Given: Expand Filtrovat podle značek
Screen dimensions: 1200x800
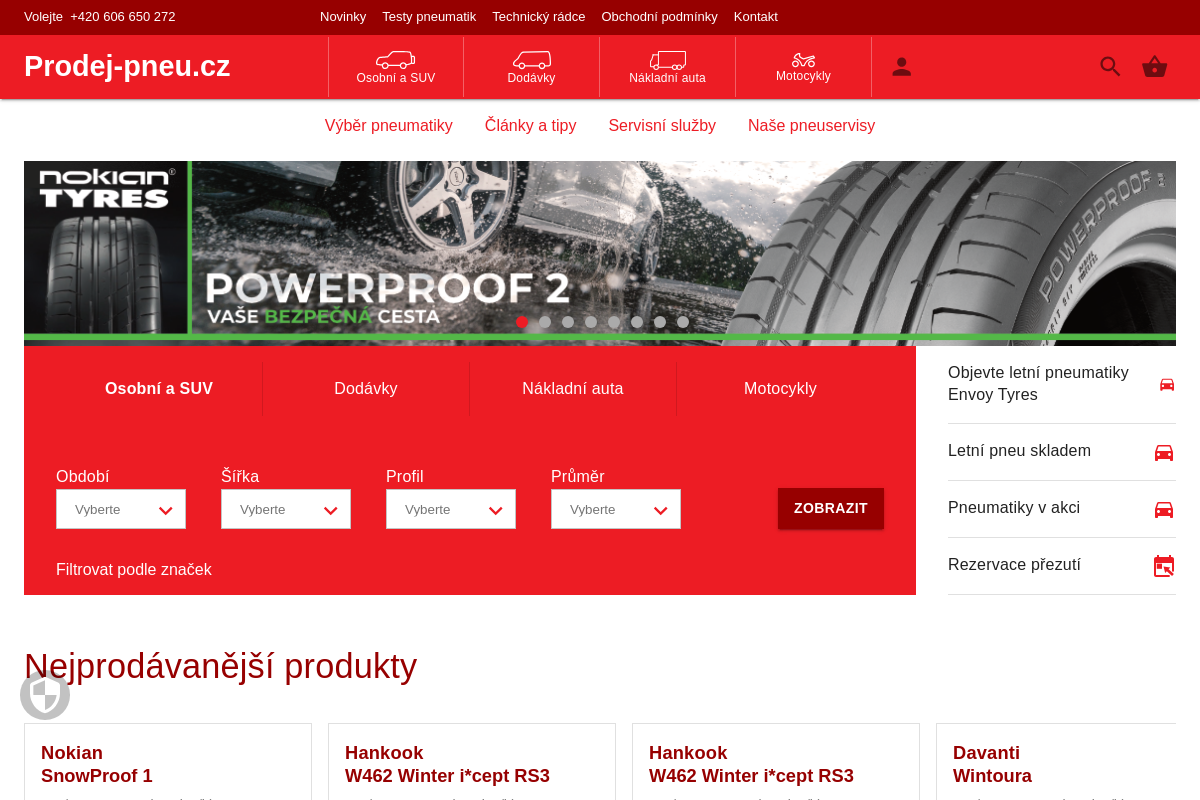Looking at the screenshot, I should [134, 569].
